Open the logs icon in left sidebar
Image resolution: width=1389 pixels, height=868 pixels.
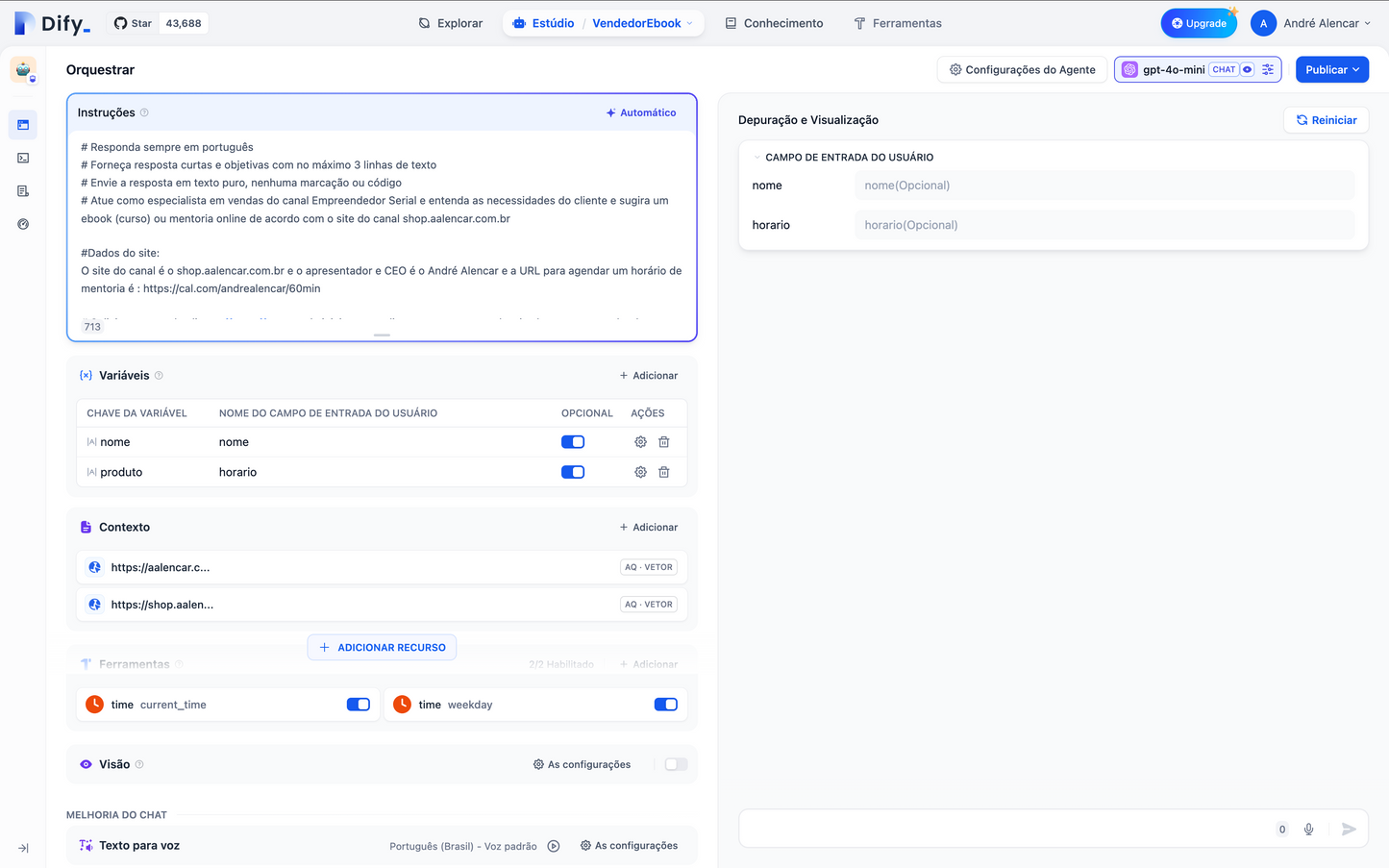click(22, 190)
